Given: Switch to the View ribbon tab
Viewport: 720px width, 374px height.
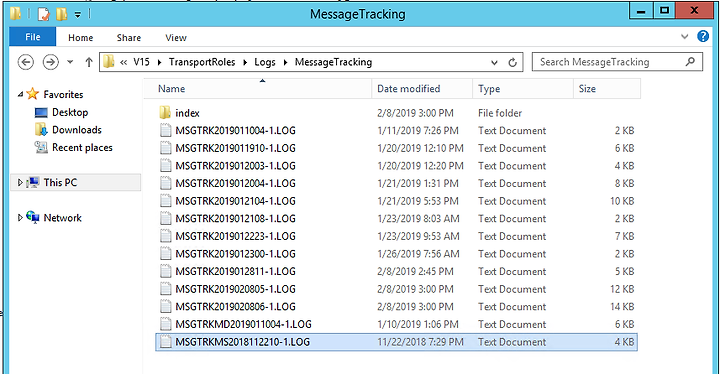Looking at the screenshot, I should [176, 38].
